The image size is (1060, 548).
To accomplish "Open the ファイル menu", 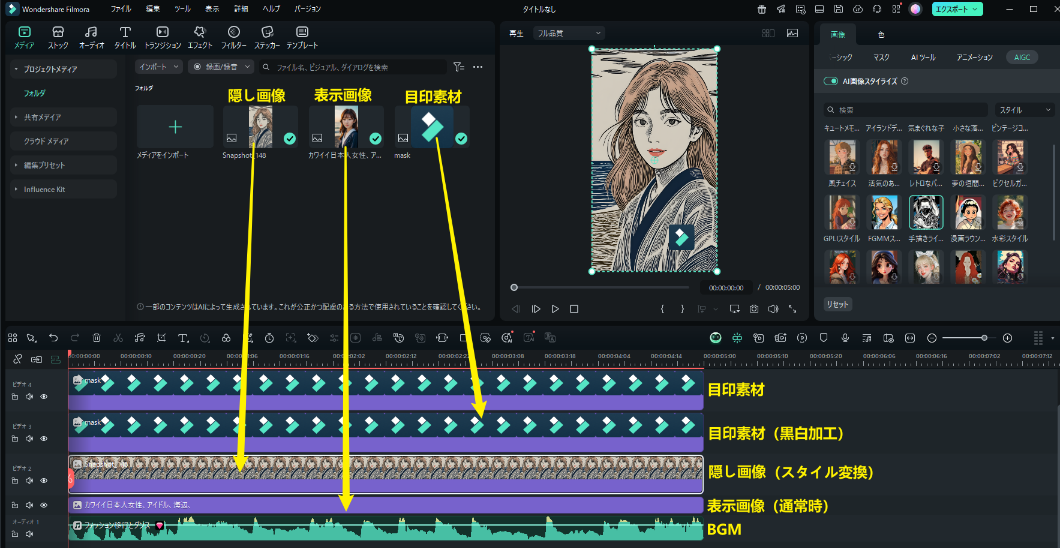I will [x=121, y=9].
